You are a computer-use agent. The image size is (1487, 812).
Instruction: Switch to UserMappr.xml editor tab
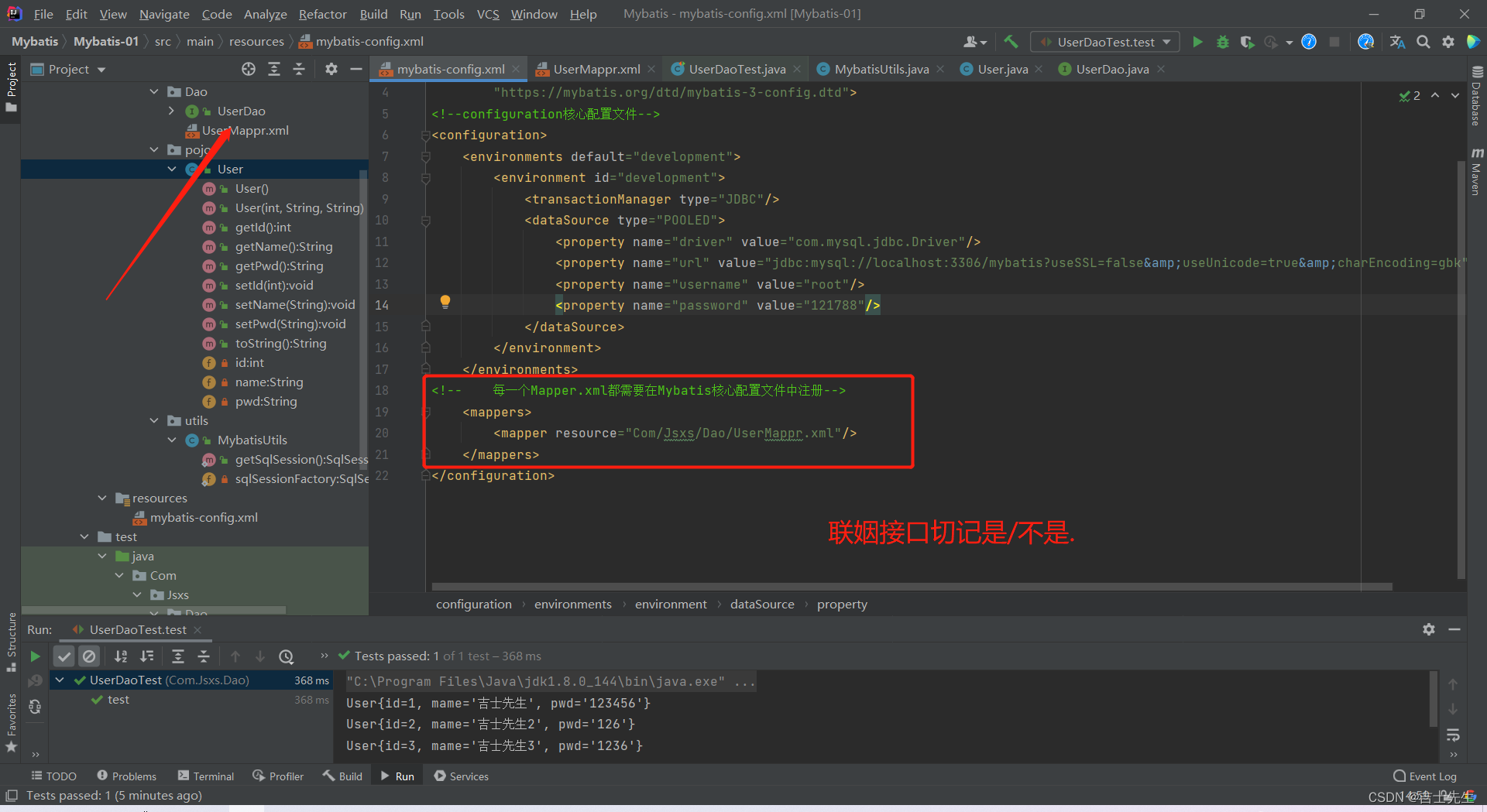tap(596, 69)
